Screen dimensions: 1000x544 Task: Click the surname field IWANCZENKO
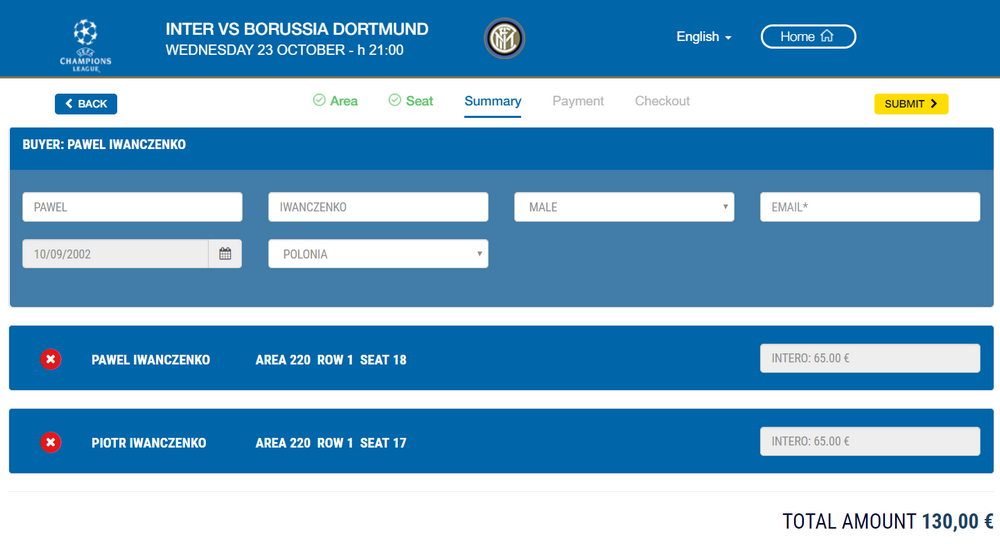(378, 207)
